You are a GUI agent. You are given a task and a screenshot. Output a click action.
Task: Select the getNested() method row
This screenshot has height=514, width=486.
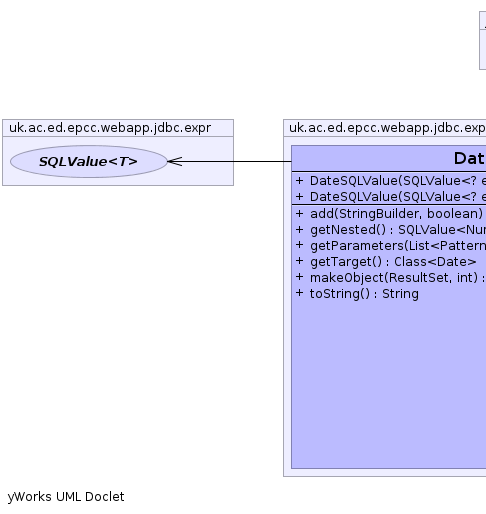pos(390,230)
